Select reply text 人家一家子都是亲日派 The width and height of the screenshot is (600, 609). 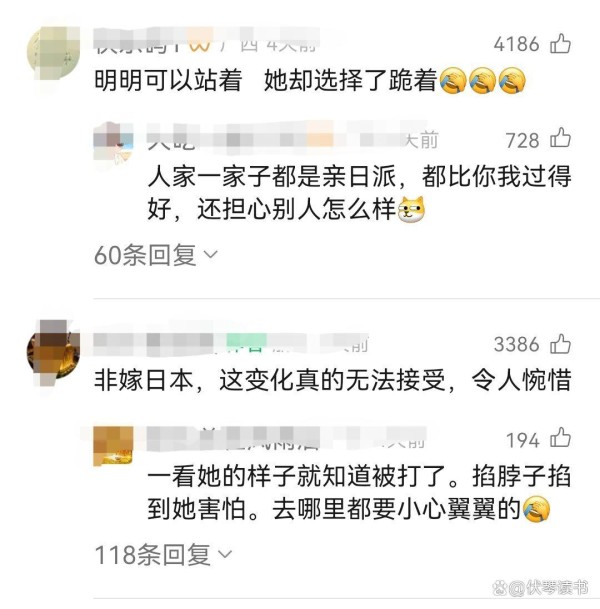coord(272,177)
